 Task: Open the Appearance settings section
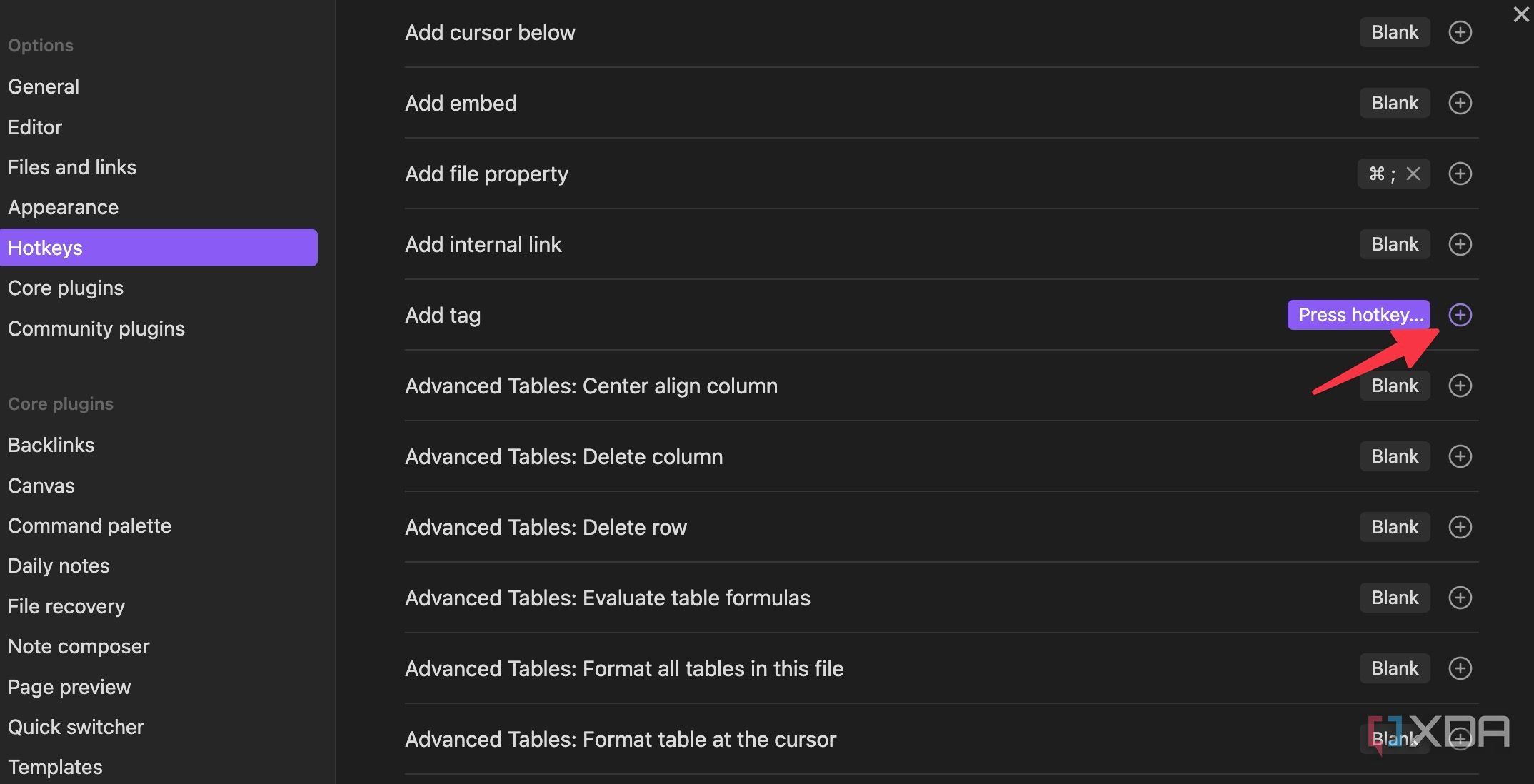(x=63, y=207)
